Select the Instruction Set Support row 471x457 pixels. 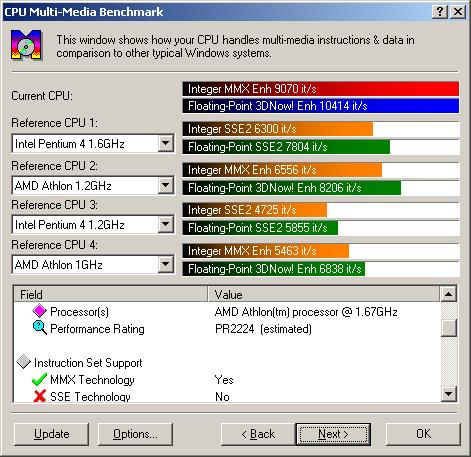(x=88, y=363)
